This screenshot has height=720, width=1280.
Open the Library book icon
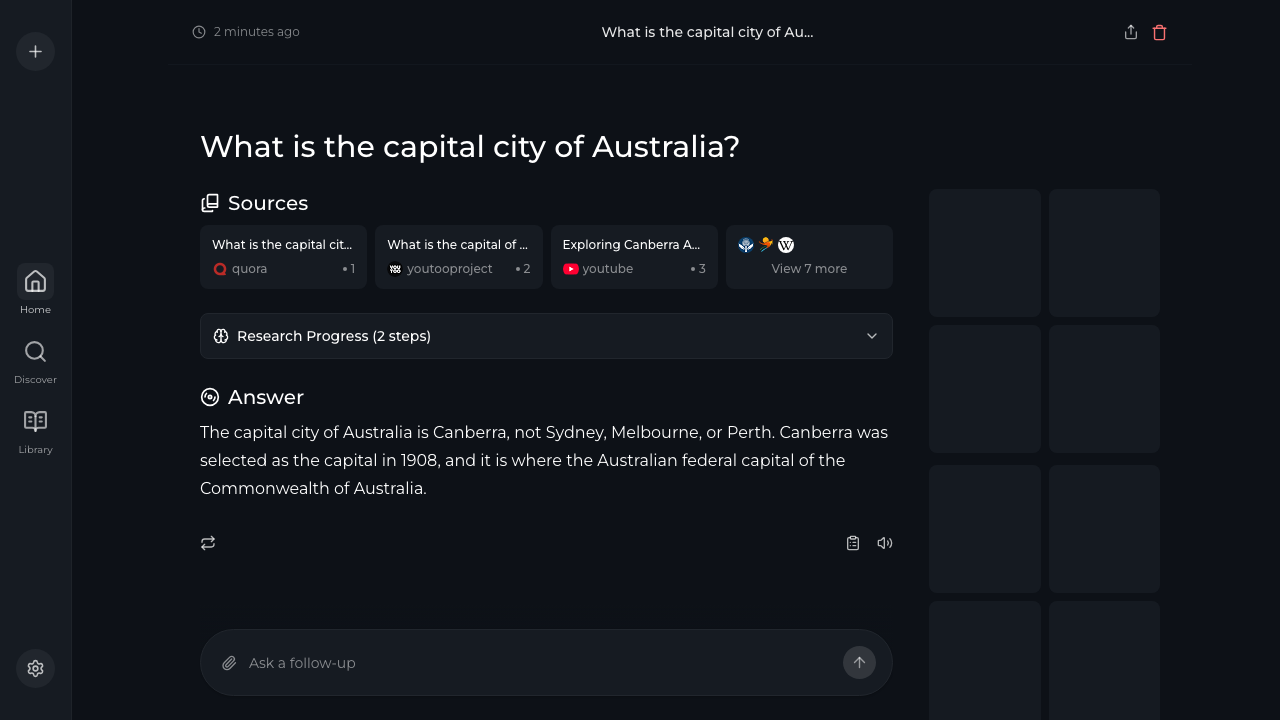[x=35, y=421]
